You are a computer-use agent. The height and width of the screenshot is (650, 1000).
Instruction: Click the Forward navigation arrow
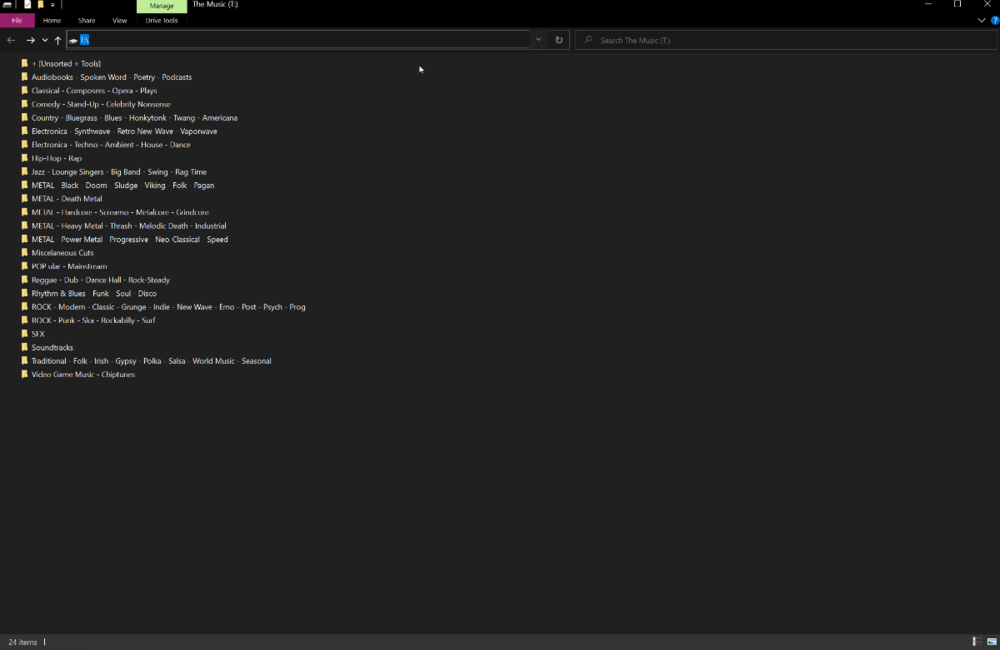(28, 40)
